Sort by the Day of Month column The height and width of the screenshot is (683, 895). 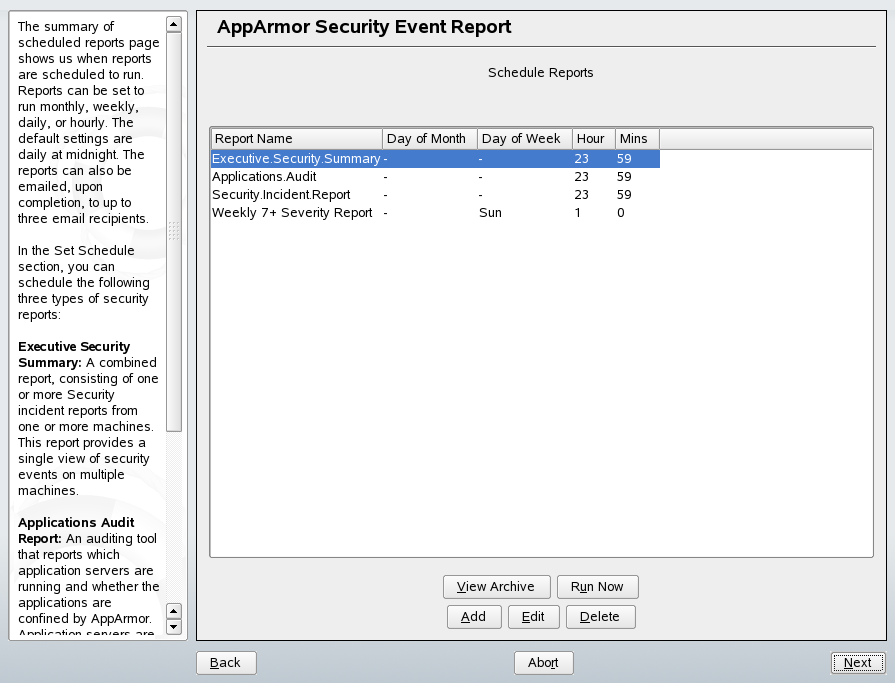coord(428,138)
